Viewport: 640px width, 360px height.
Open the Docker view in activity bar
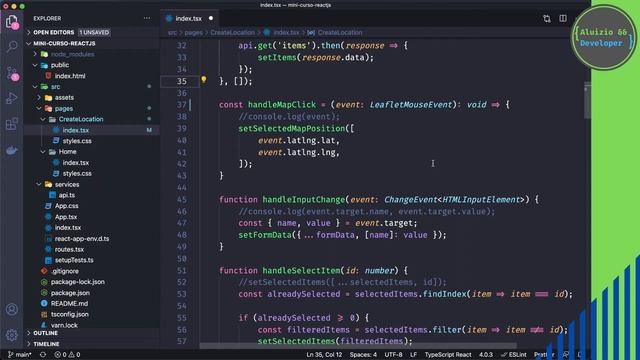[12, 150]
